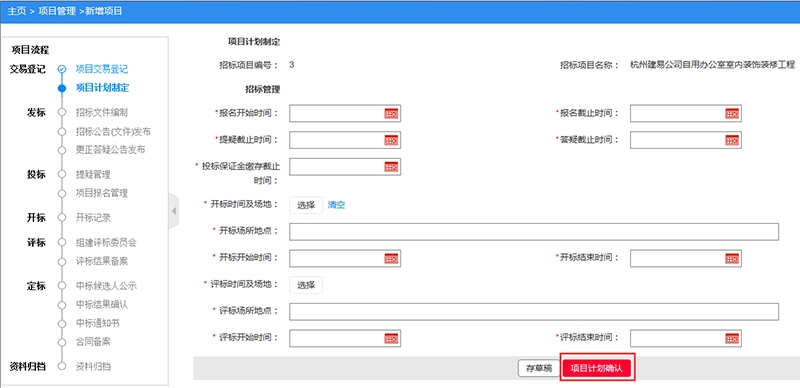Save the plan with 存草稿

539,368
